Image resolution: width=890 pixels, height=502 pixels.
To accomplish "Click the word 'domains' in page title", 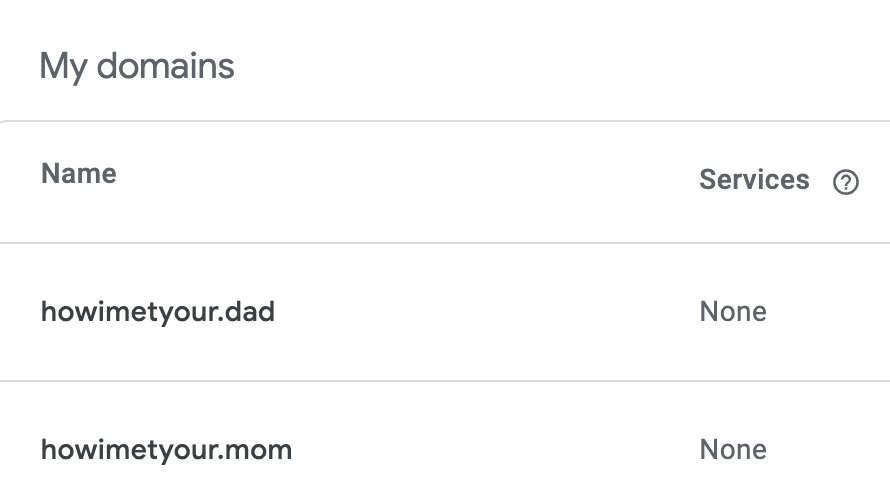I will pos(165,67).
